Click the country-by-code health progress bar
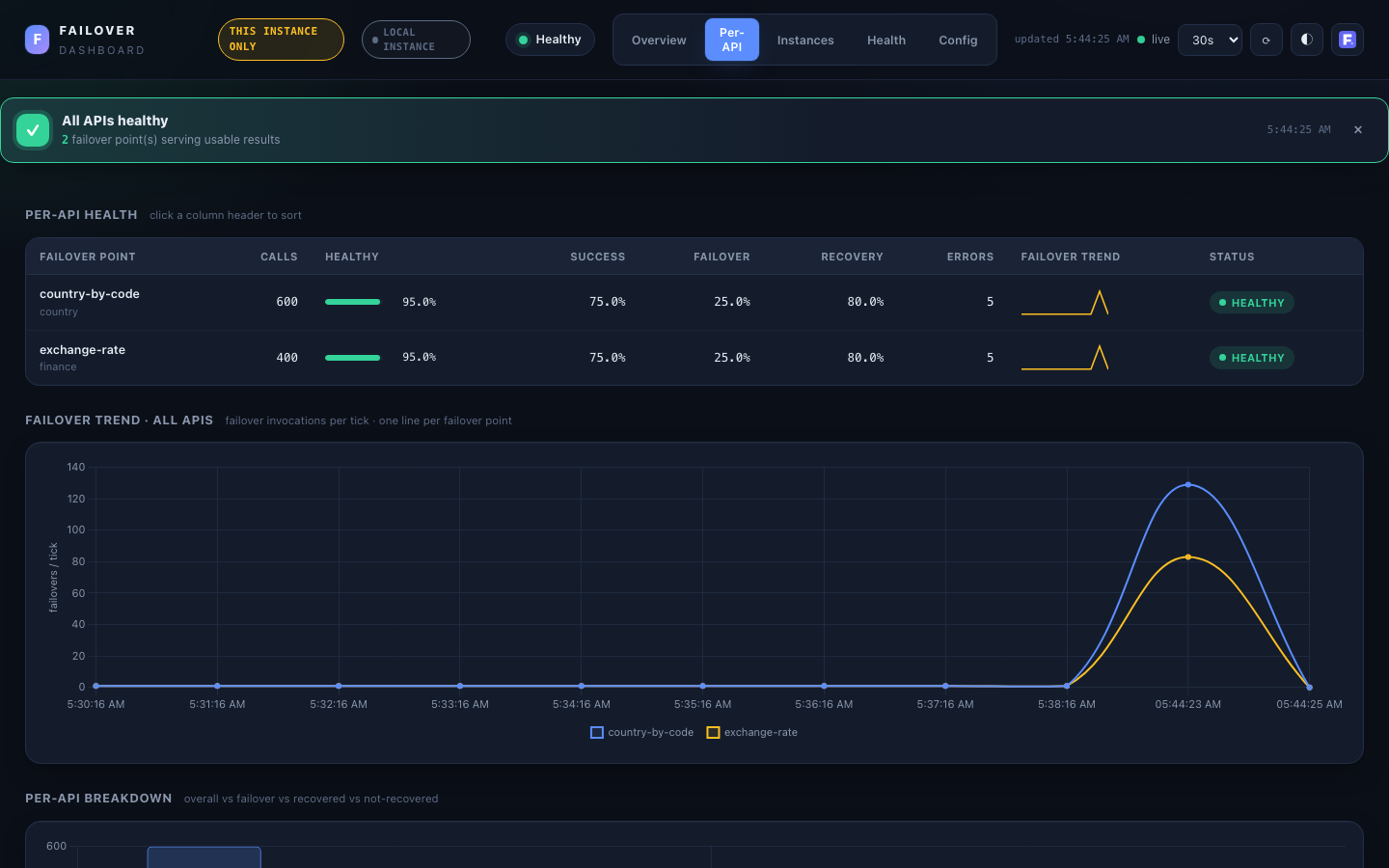Viewport: 1389px width, 868px height. [x=353, y=302]
